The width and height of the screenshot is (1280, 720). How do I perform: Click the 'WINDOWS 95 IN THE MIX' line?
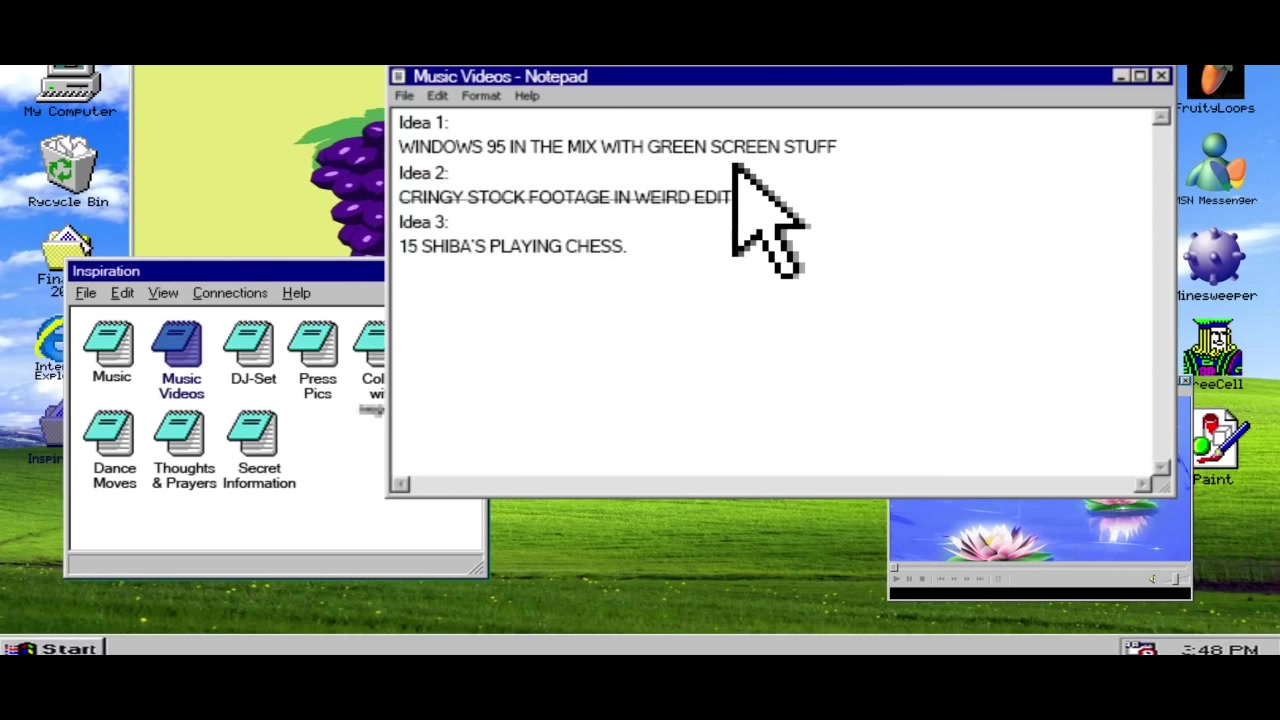617,147
